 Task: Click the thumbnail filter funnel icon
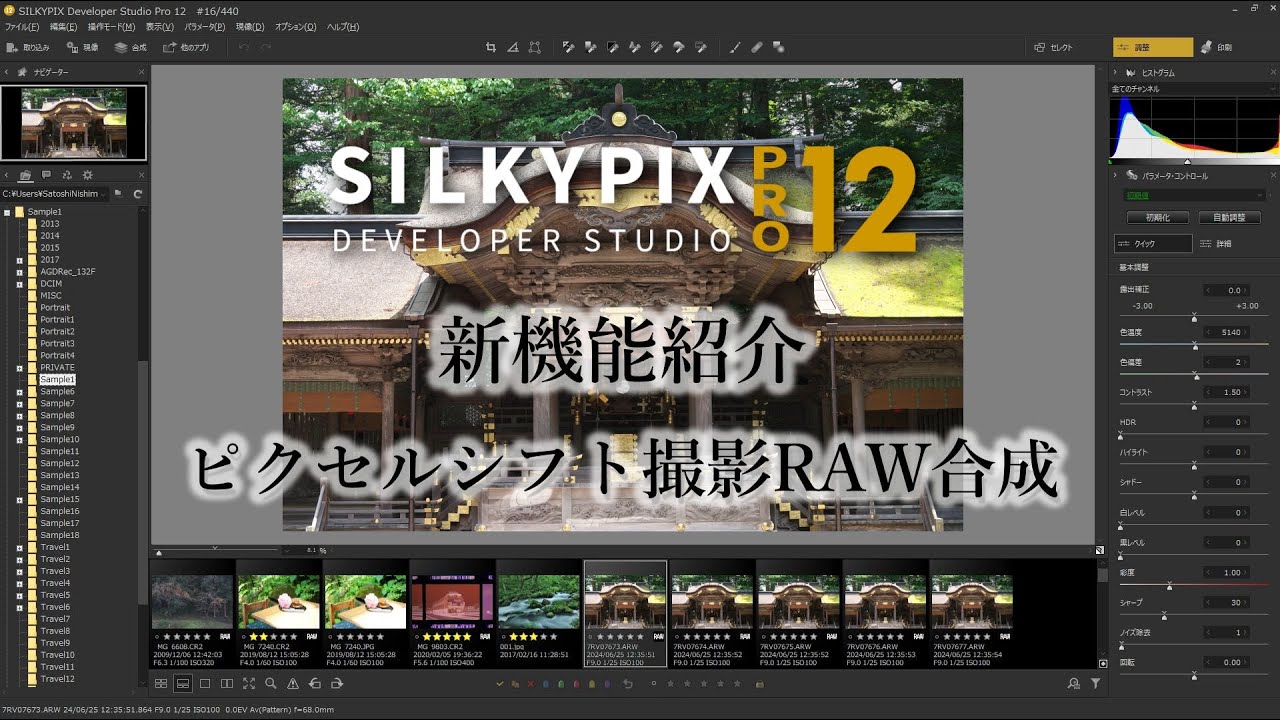[1095, 684]
